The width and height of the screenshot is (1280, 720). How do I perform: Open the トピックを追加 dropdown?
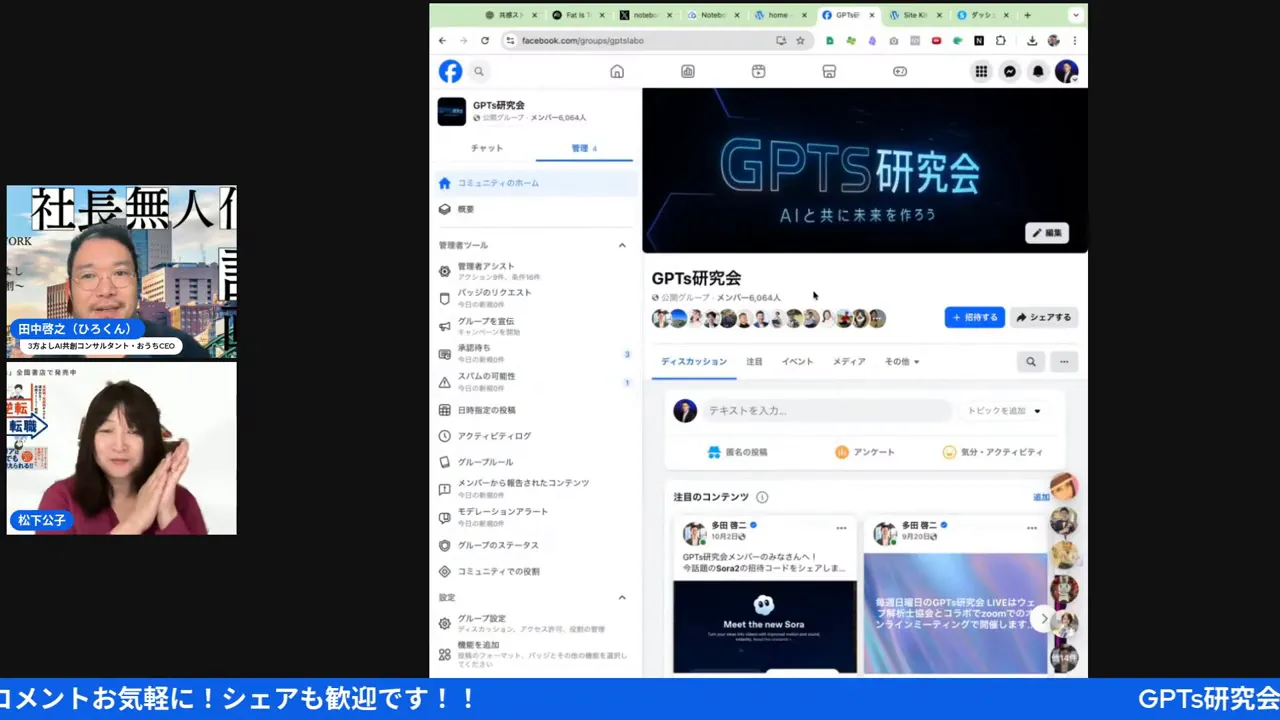pos(1003,410)
